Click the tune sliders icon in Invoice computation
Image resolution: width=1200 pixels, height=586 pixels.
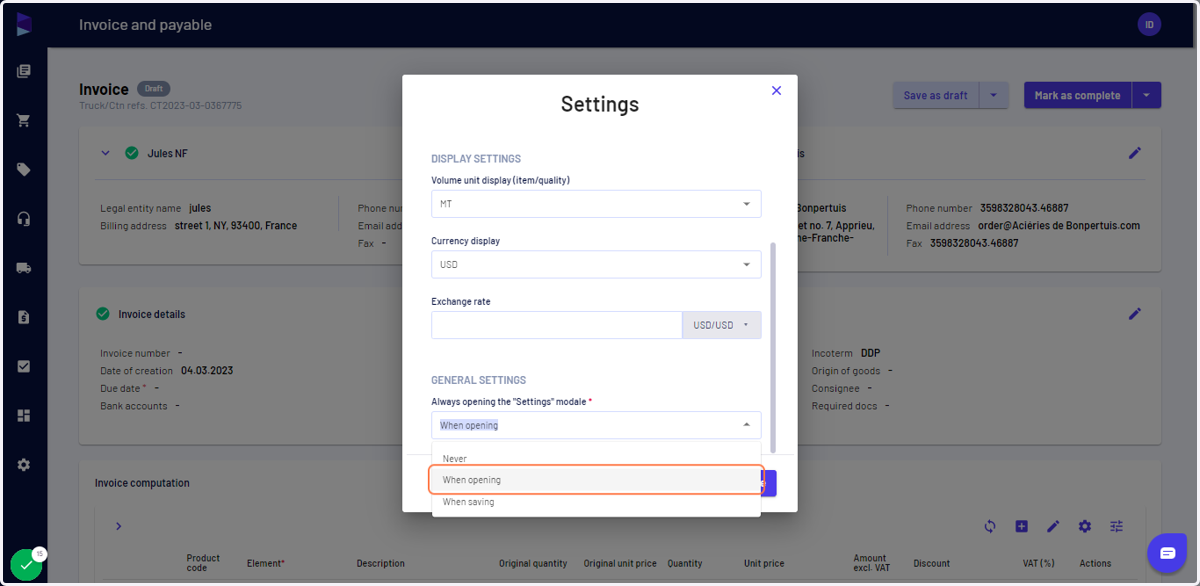1117,526
